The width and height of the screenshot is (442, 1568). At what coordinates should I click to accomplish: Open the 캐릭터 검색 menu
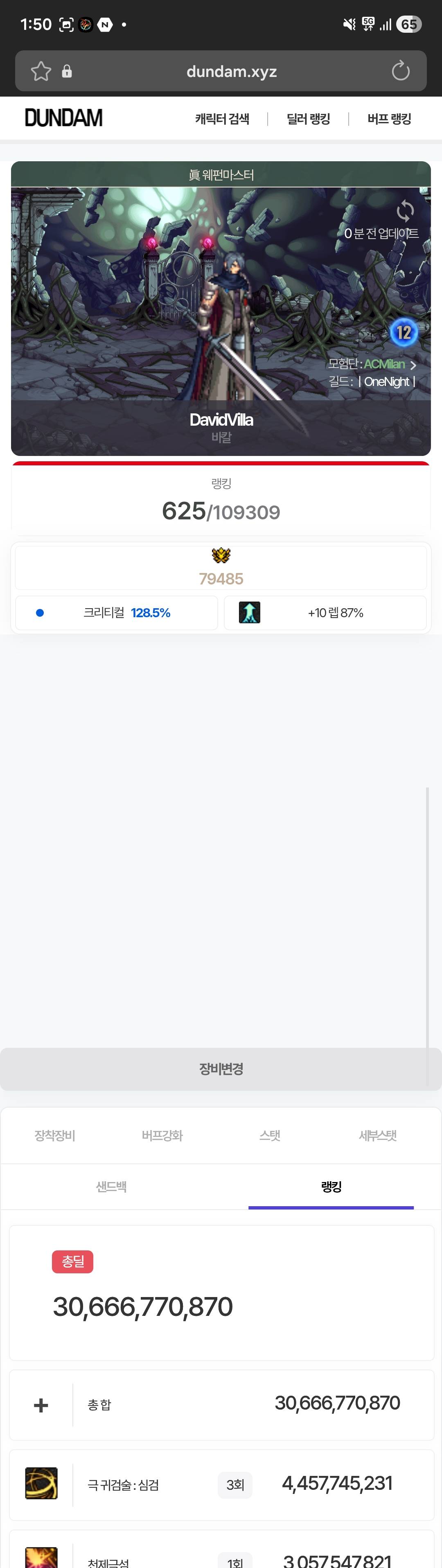[222, 119]
